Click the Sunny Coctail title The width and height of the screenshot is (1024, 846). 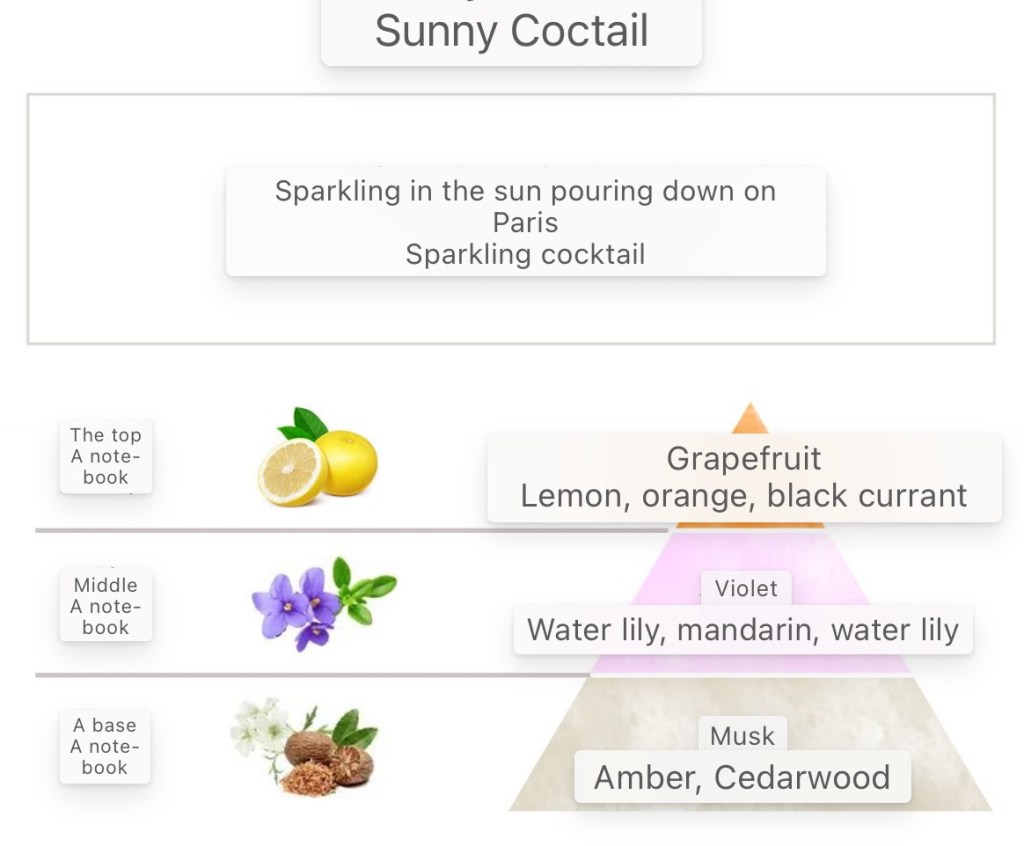tap(511, 31)
